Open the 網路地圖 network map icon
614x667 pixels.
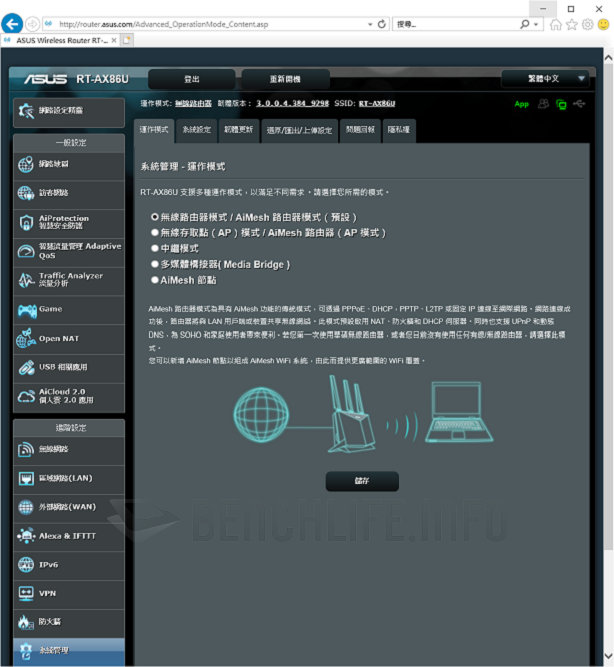(x=26, y=165)
